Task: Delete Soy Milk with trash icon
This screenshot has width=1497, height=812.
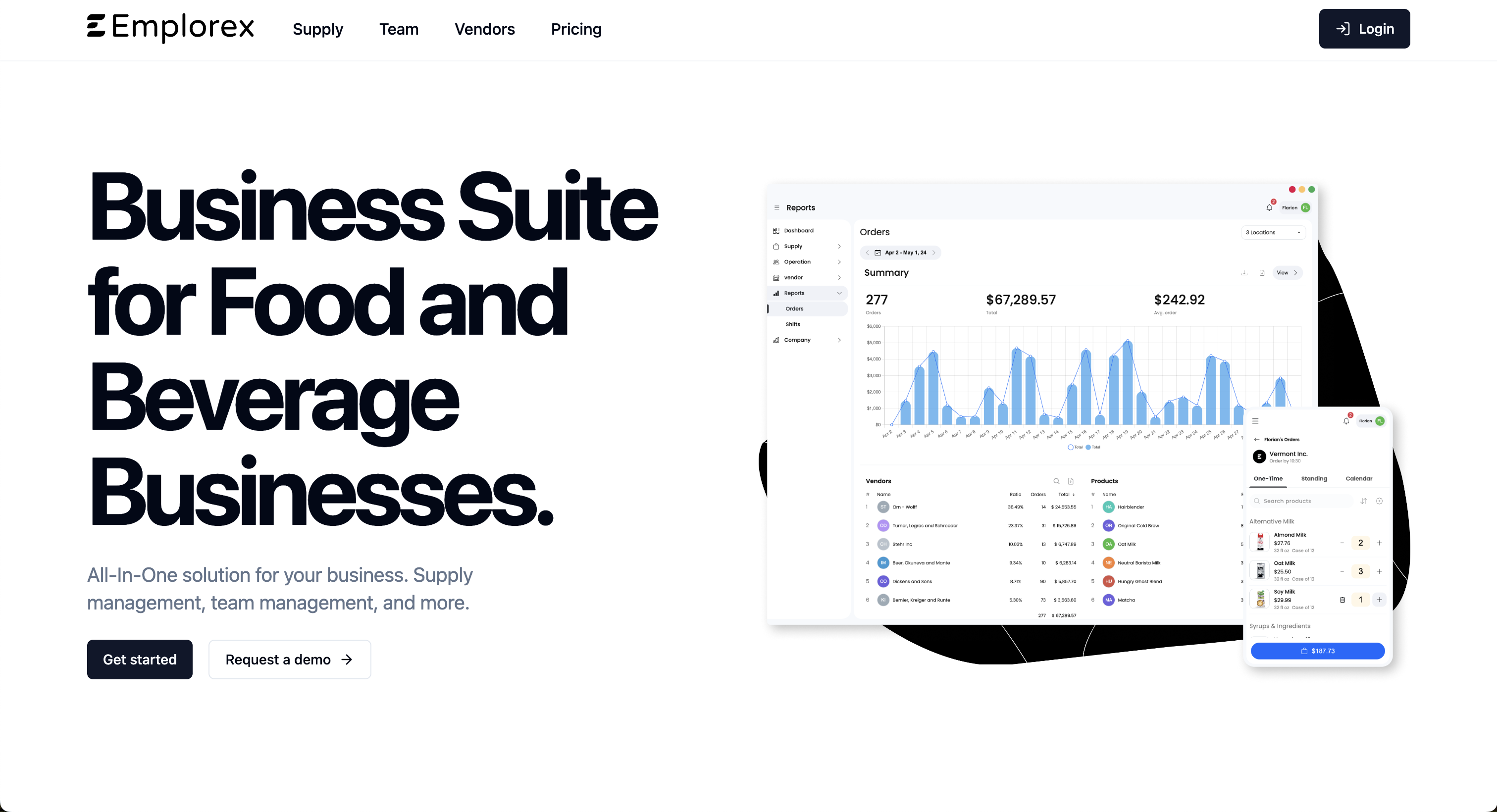Action: point(1342,600)
